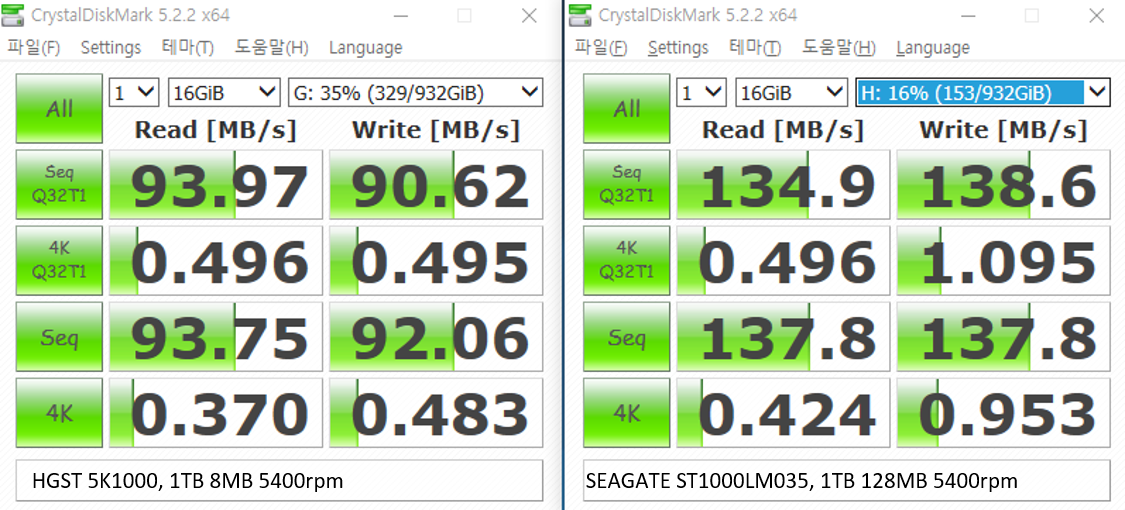Run the Seq test on drive G
The image size is (1125, 510).
(59, 337)
